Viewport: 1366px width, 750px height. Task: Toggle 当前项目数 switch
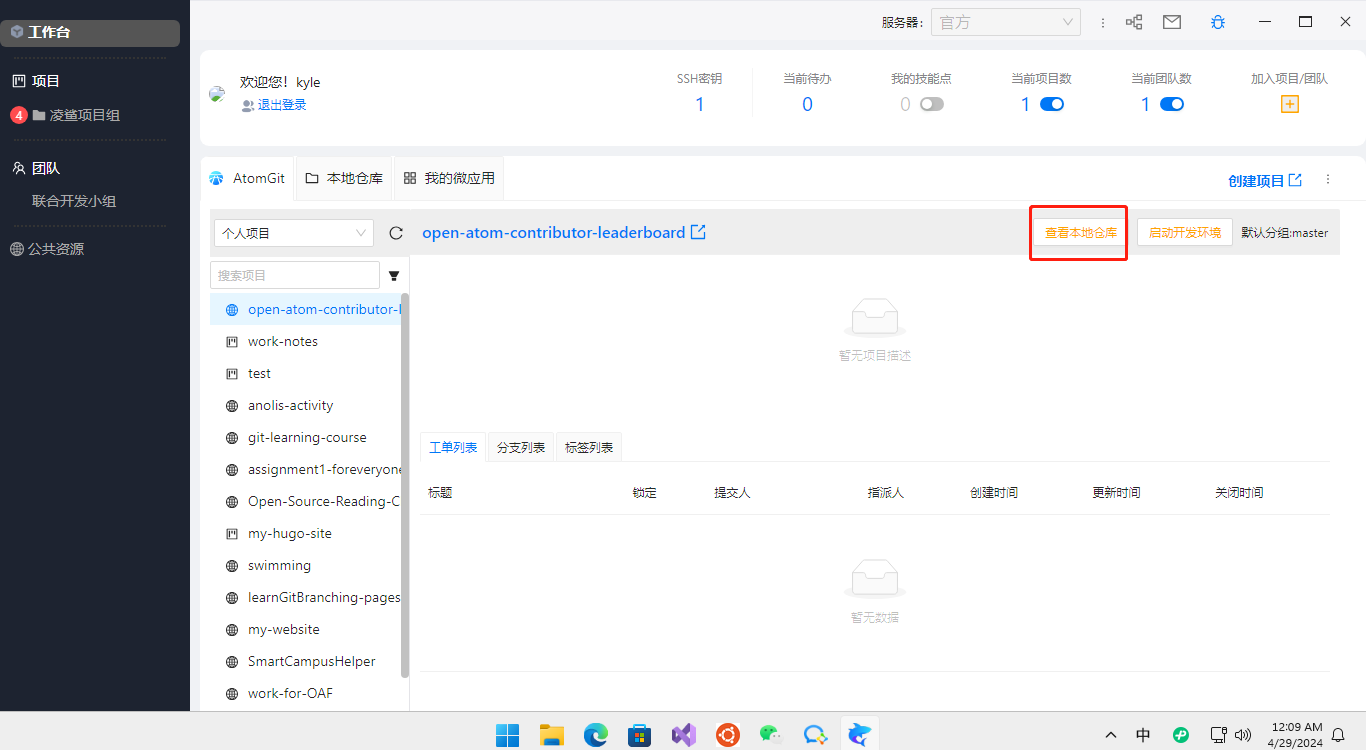1052,104
